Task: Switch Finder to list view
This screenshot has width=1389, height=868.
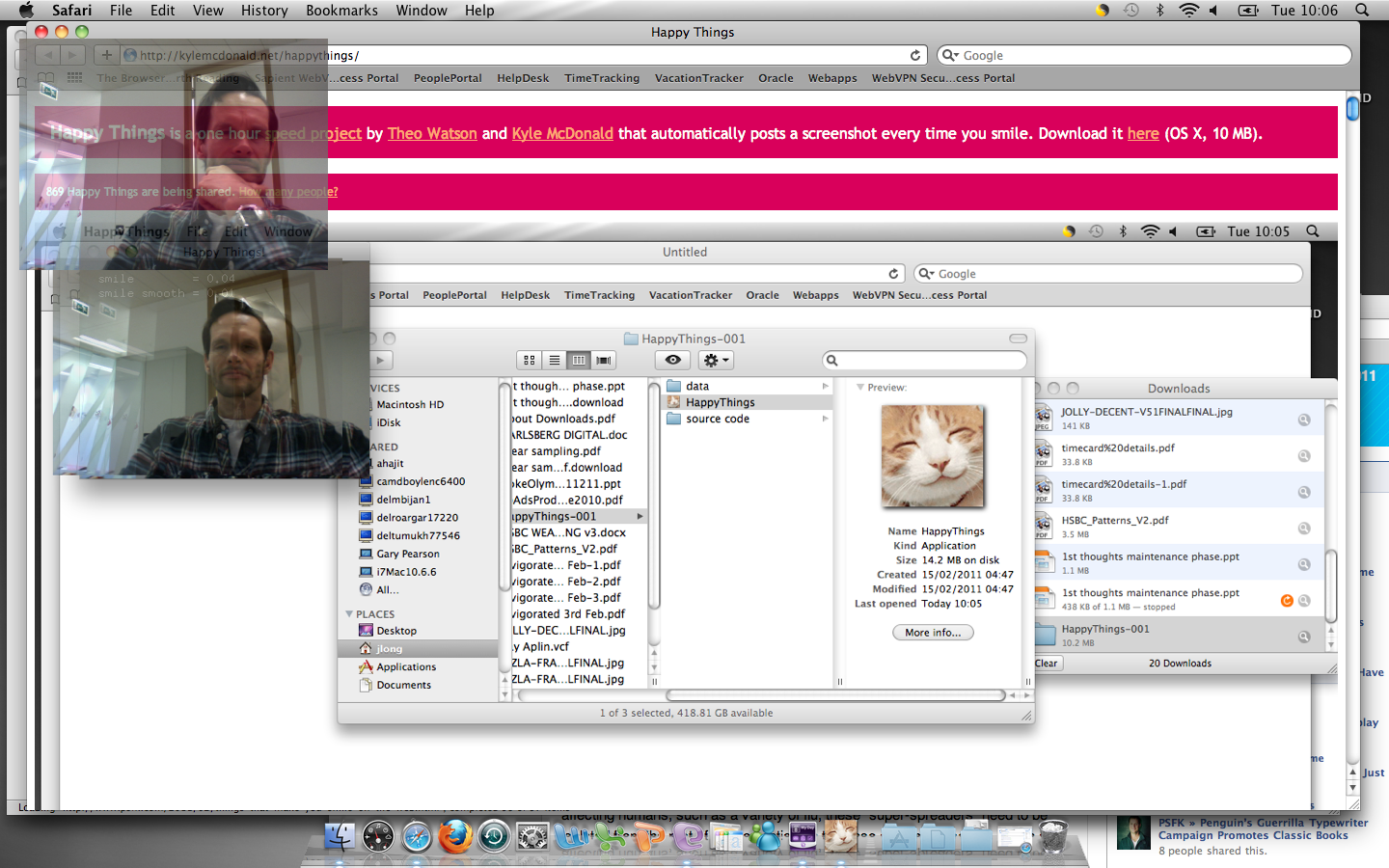Action: 554,360
